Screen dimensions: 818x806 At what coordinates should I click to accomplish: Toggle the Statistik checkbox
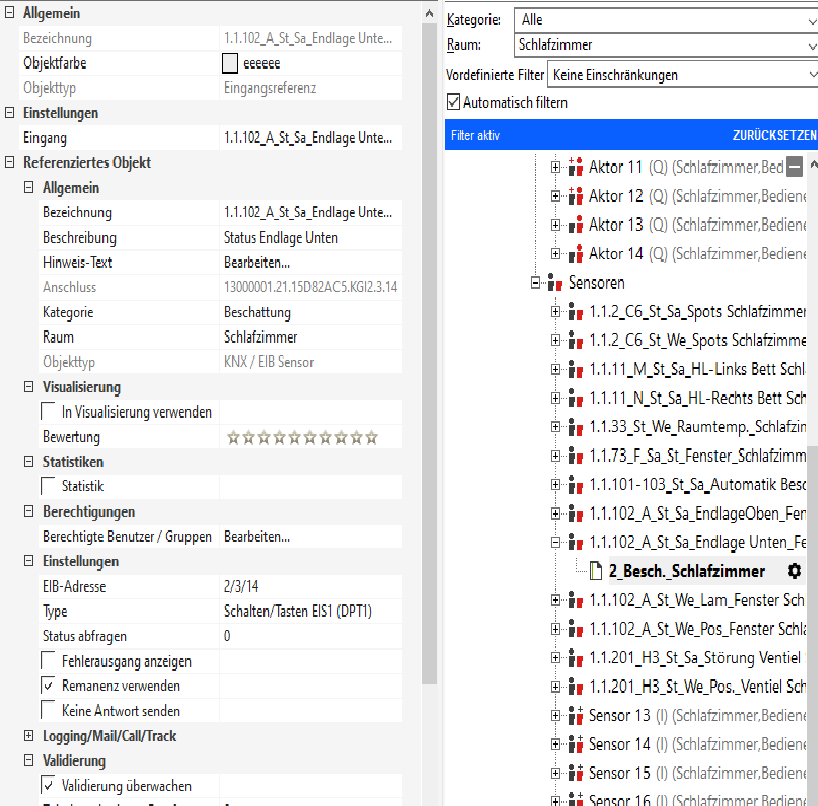pyautogui.click(x=49, y=486)
